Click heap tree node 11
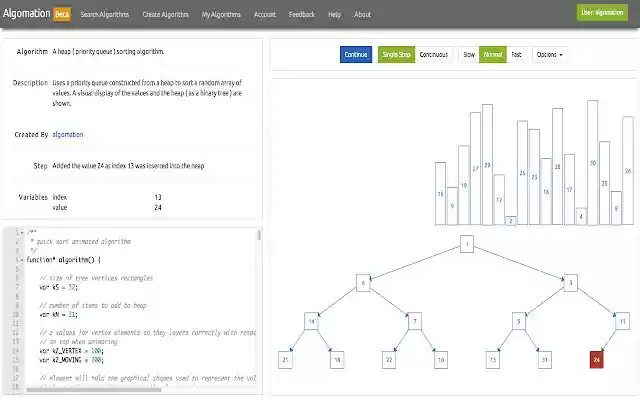 pyautogui.click(x=622, y=321)
